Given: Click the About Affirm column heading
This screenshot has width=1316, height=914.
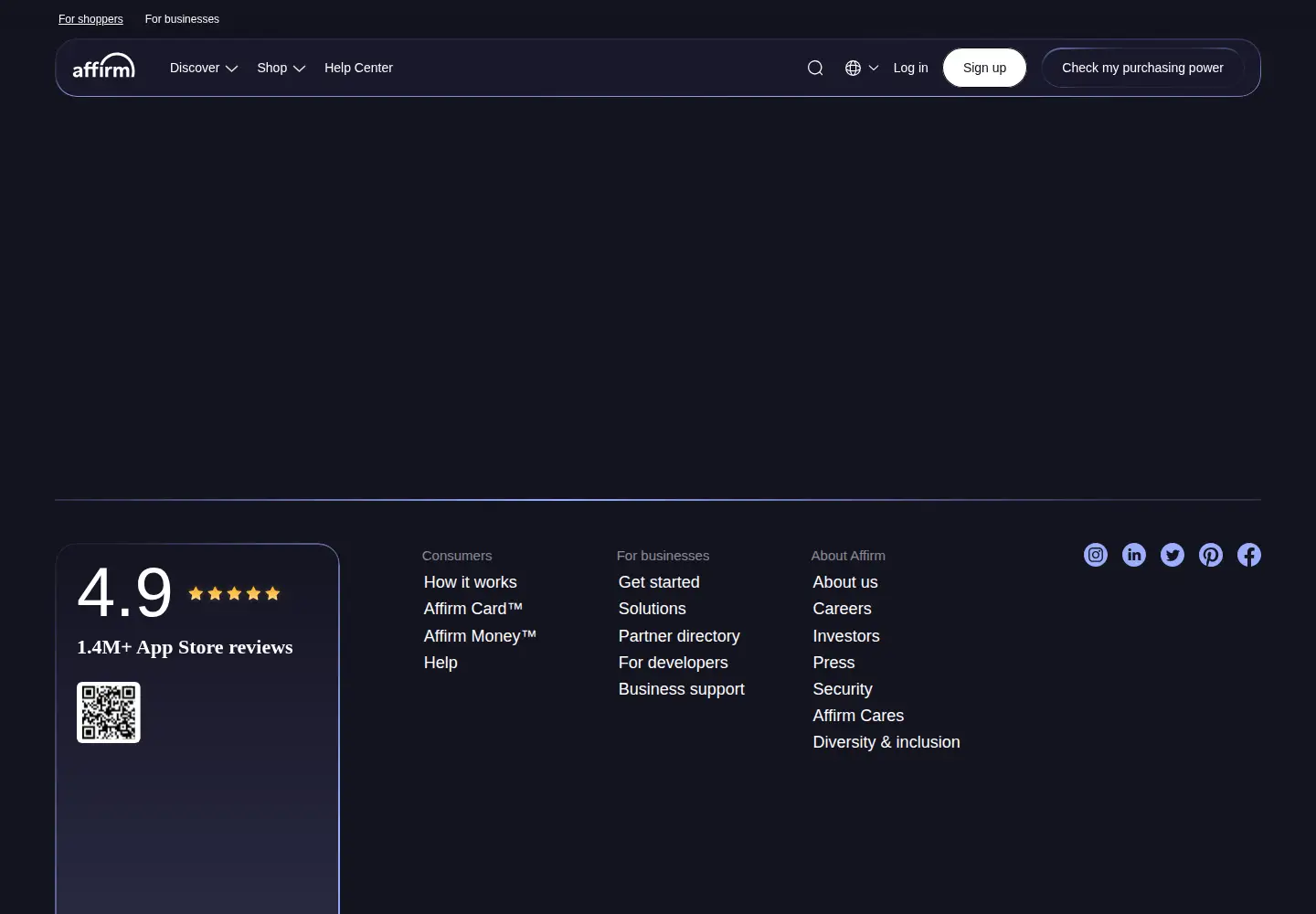Looking at the screenshot, I should point(848,556).
